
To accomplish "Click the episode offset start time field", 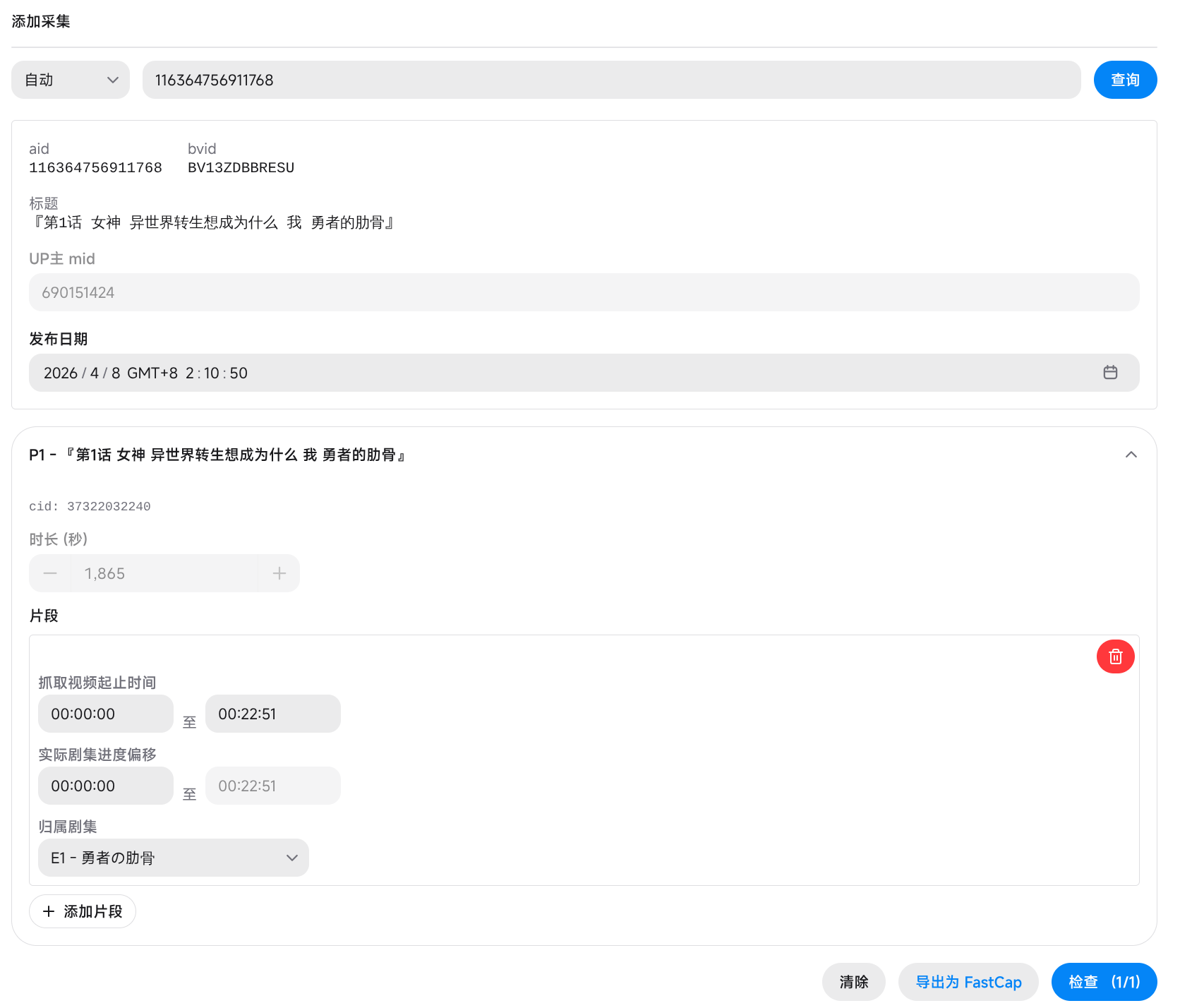I will [106, 786].
